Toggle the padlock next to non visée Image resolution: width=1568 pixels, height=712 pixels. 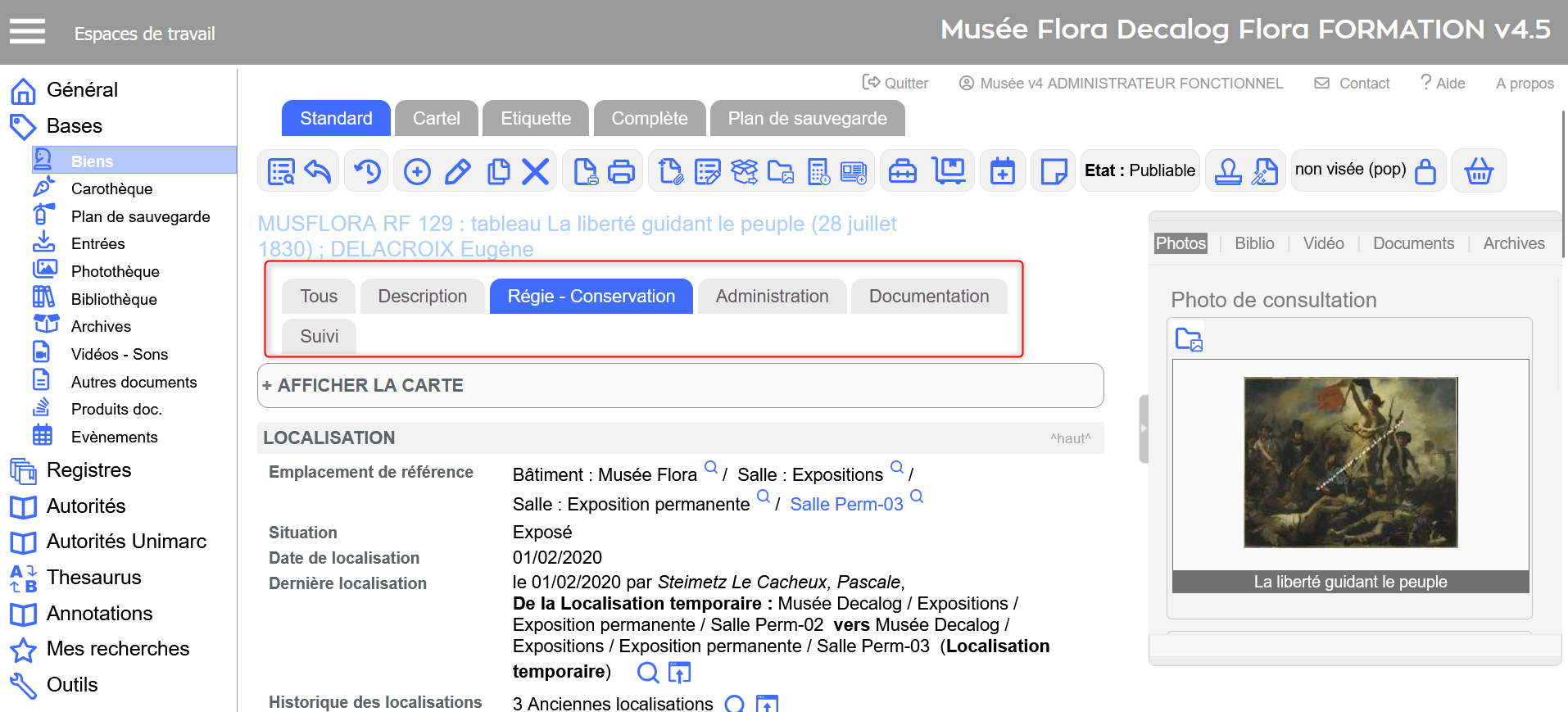coord(1425,172)
